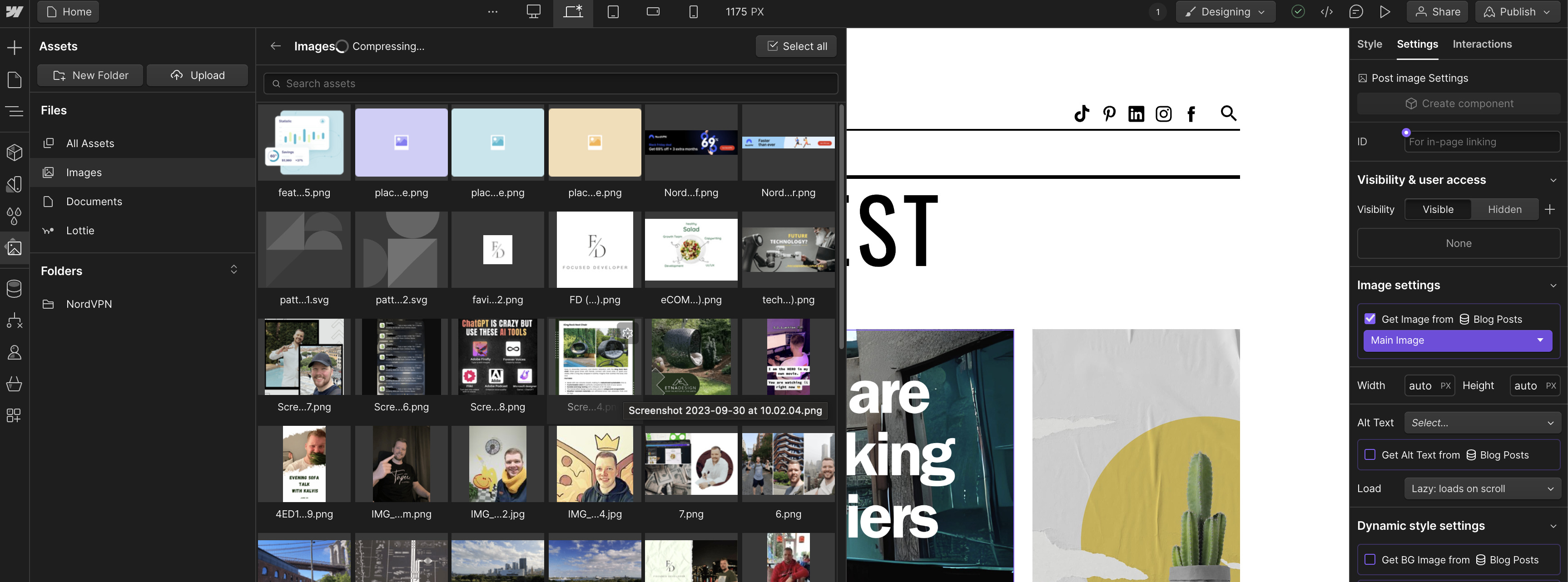Viewport: 1568px width, 582px height.
Task: Open the comments speech bubble icon
Action: coord(1355,11)
